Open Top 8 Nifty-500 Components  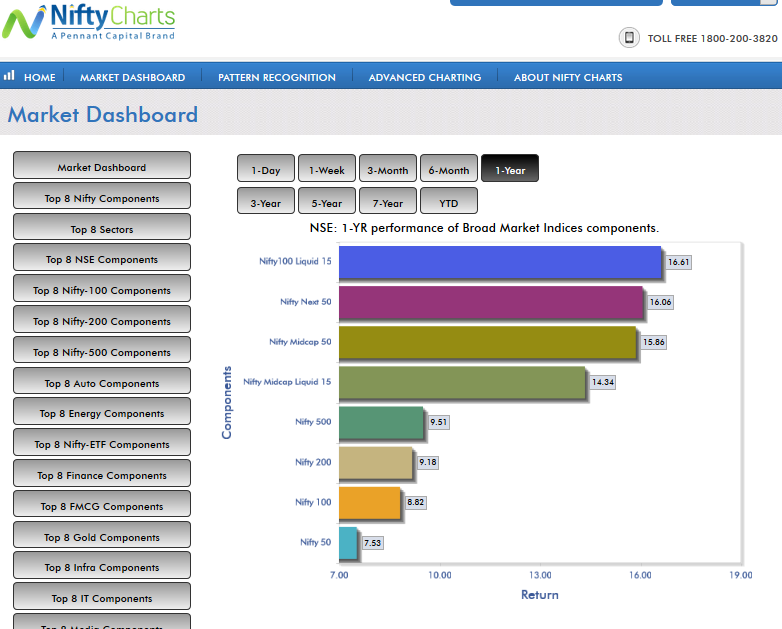102,350
